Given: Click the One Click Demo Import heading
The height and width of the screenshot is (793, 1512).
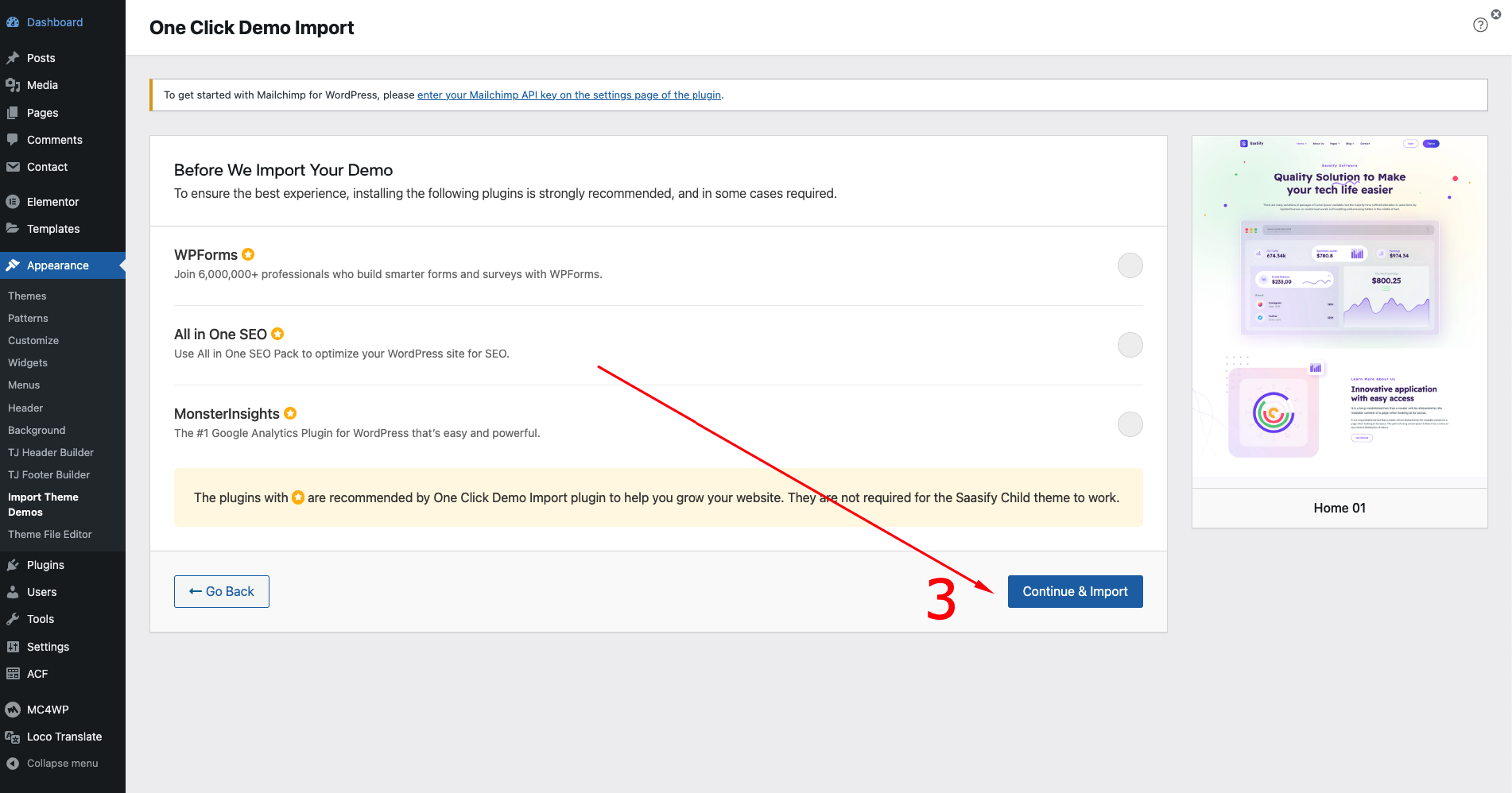Looking at the screenshot, I should click(251, 28).
